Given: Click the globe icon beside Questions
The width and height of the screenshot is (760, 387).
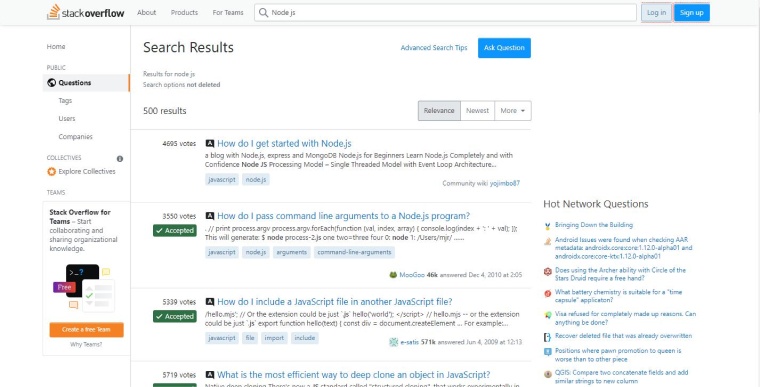Looking at the screenshot, I should (x=51, y=83).
